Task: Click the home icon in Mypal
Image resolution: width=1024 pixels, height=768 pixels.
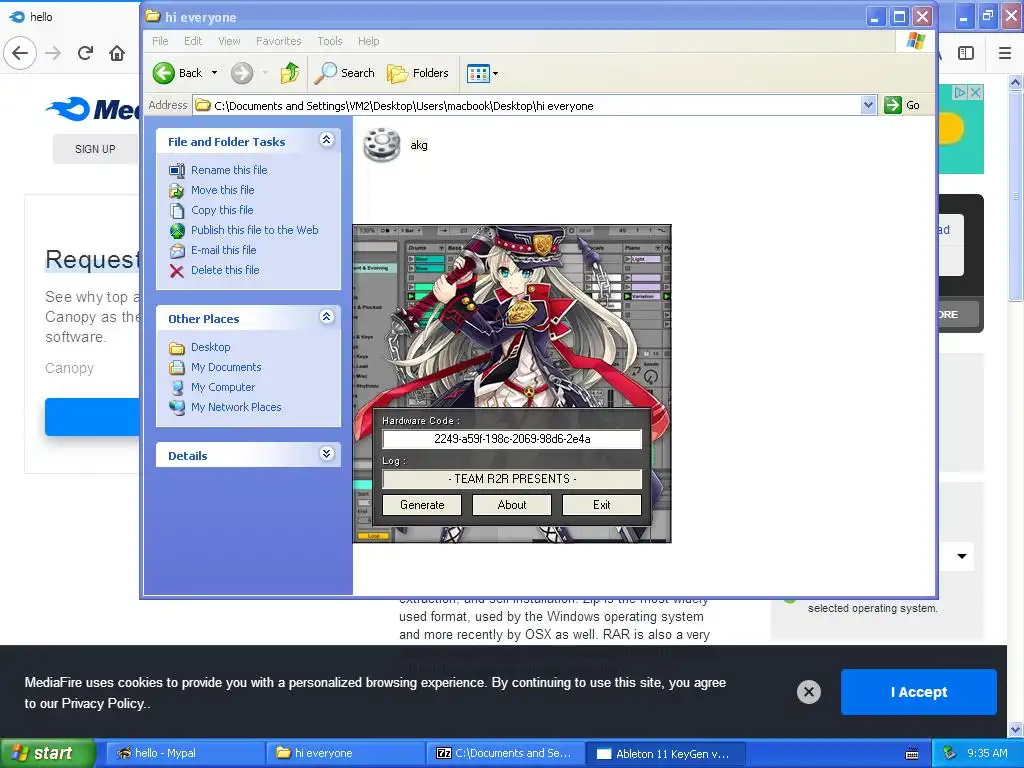Action: [117, 53]
